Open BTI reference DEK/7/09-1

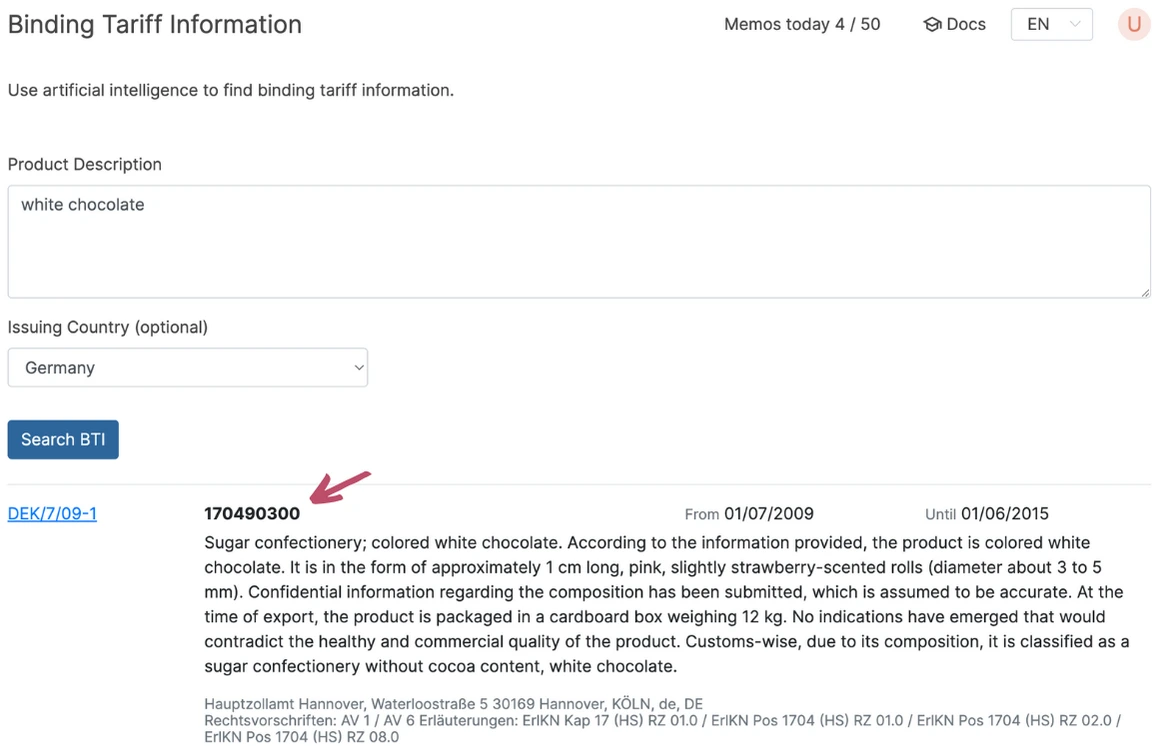click(52, 514)
